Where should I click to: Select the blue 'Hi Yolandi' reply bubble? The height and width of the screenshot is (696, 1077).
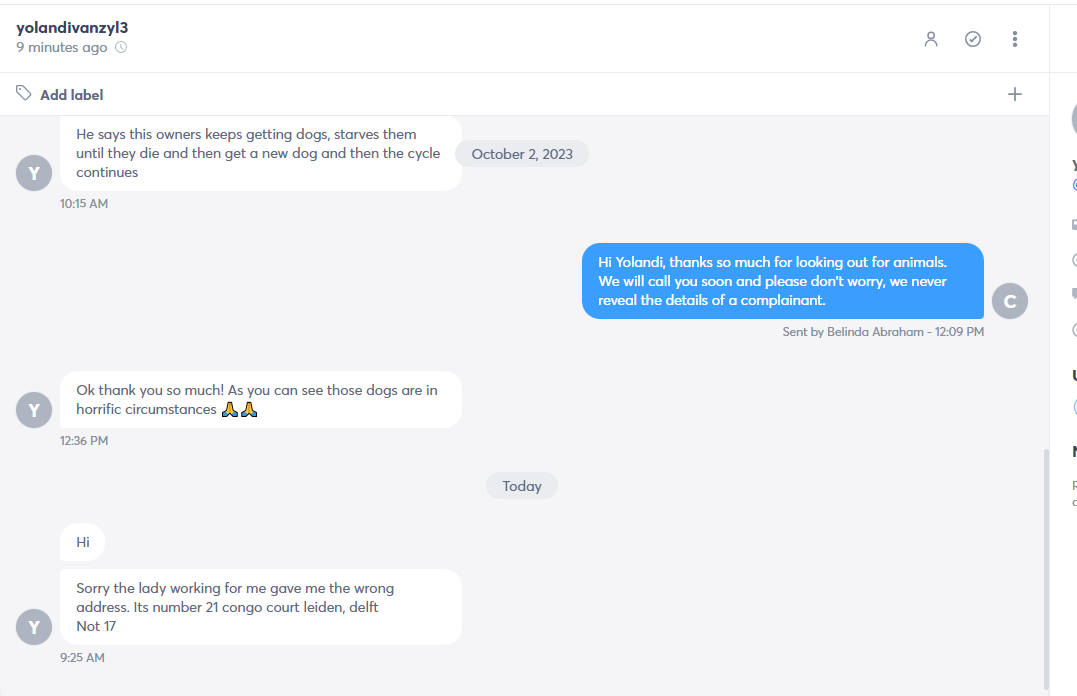tap(783, 281)
